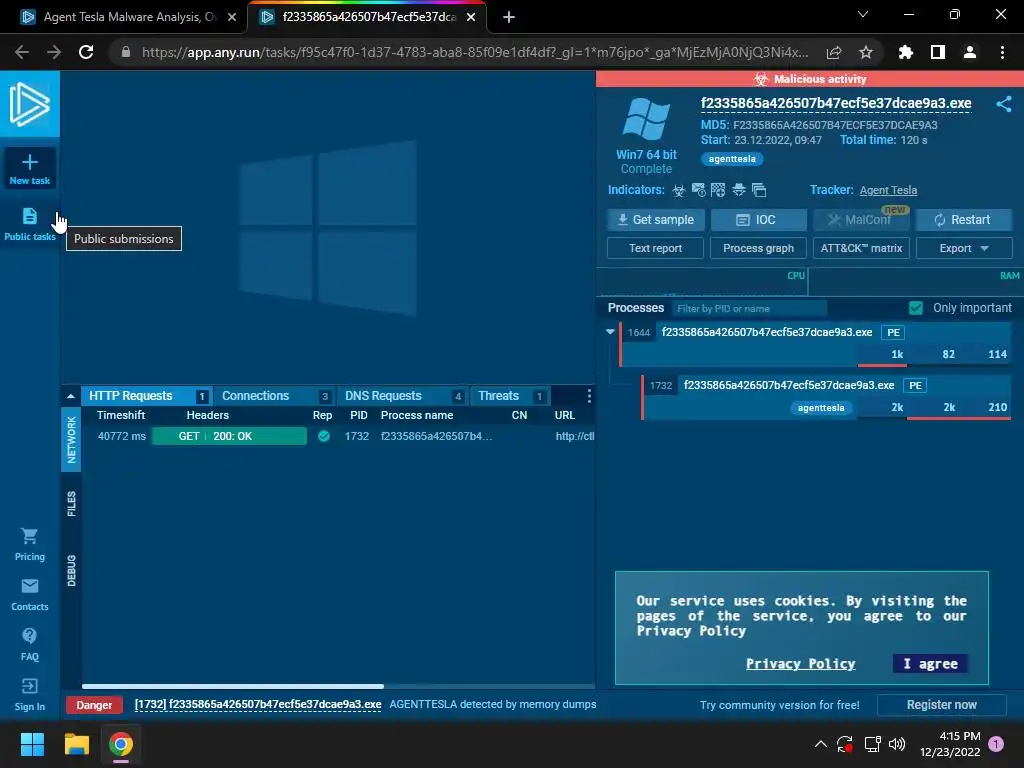Open ATT&CK matrix

click(x=861, y=248)
